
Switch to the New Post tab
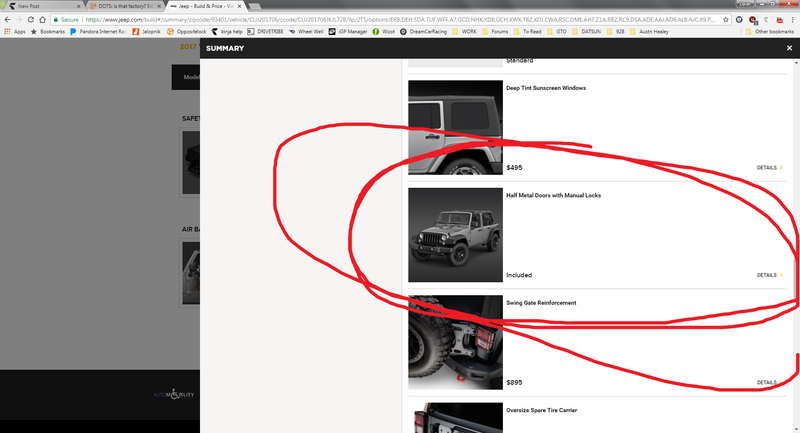point(43,6)
